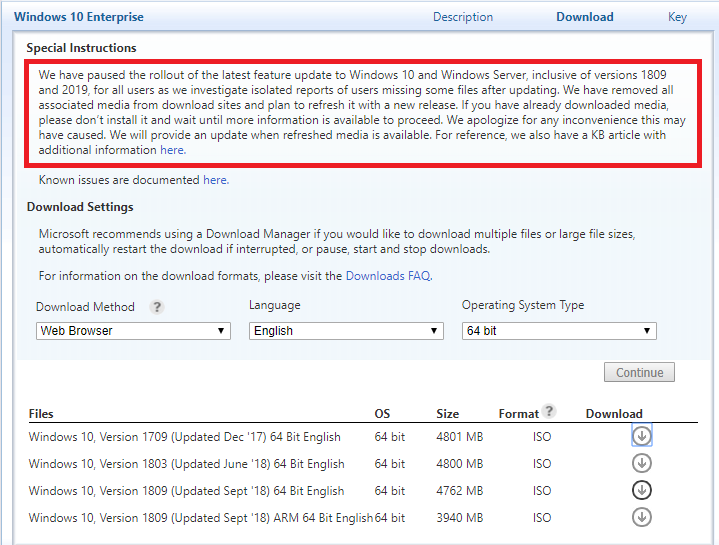Download Version 1809 64 Bit English ISO
This screenshot has height=545, width=719.
642,490
